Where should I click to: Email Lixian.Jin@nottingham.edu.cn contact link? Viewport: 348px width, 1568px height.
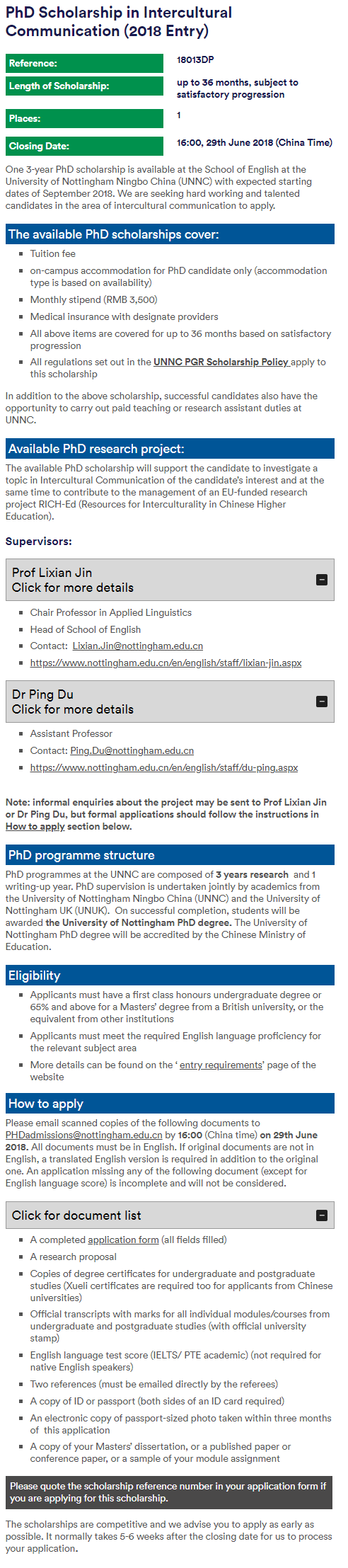click(x=137, y=646)
